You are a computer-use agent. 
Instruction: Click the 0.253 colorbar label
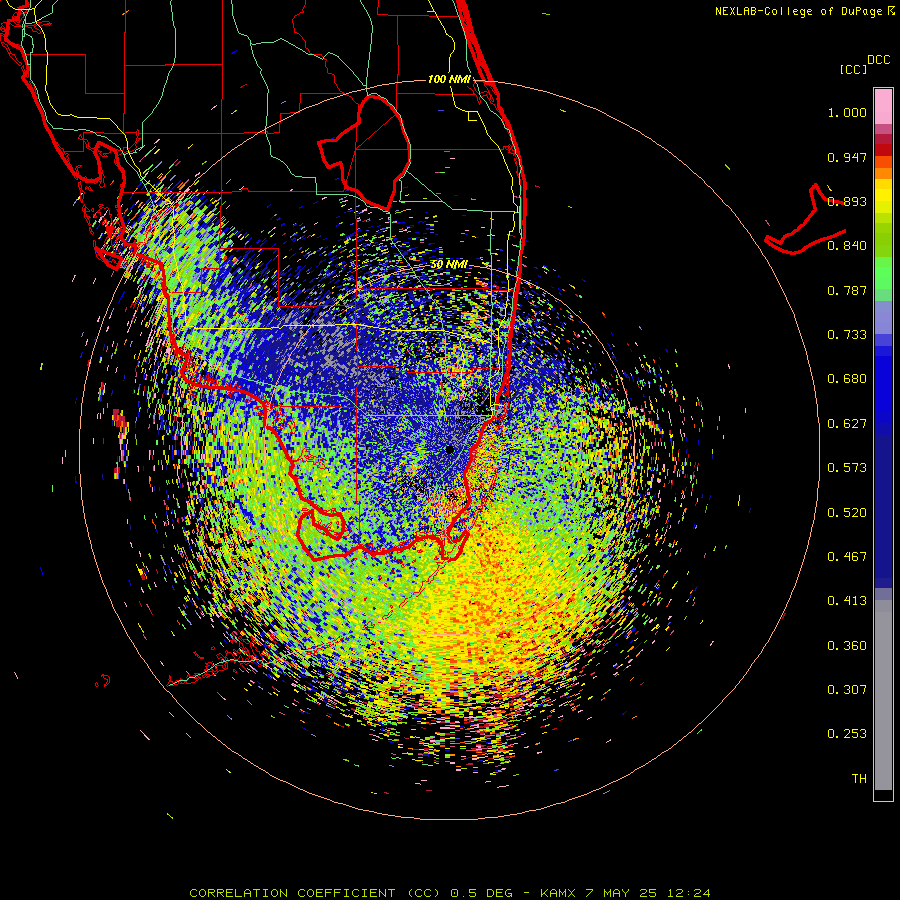[x=847, y=734]
